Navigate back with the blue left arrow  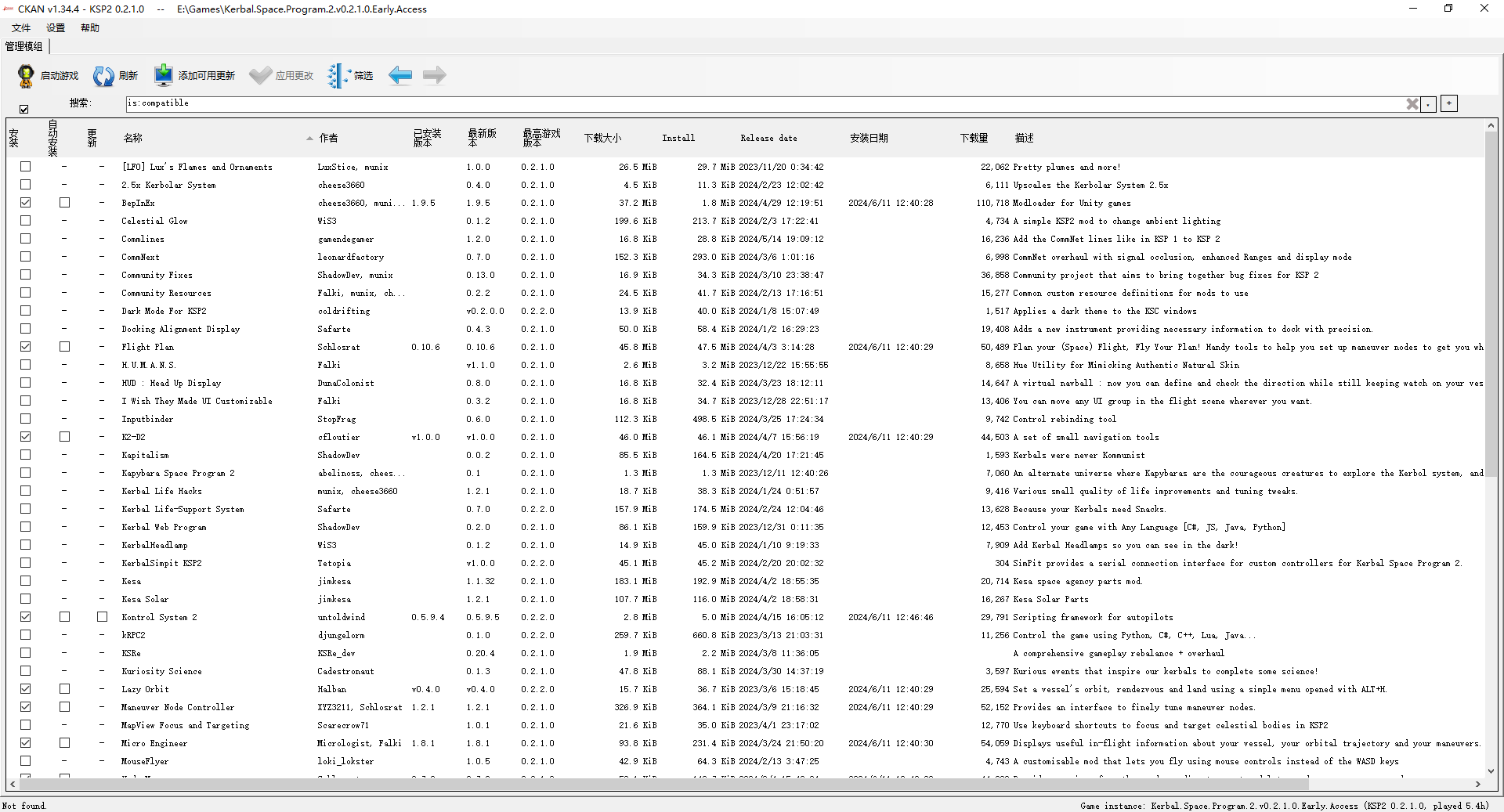400,75
